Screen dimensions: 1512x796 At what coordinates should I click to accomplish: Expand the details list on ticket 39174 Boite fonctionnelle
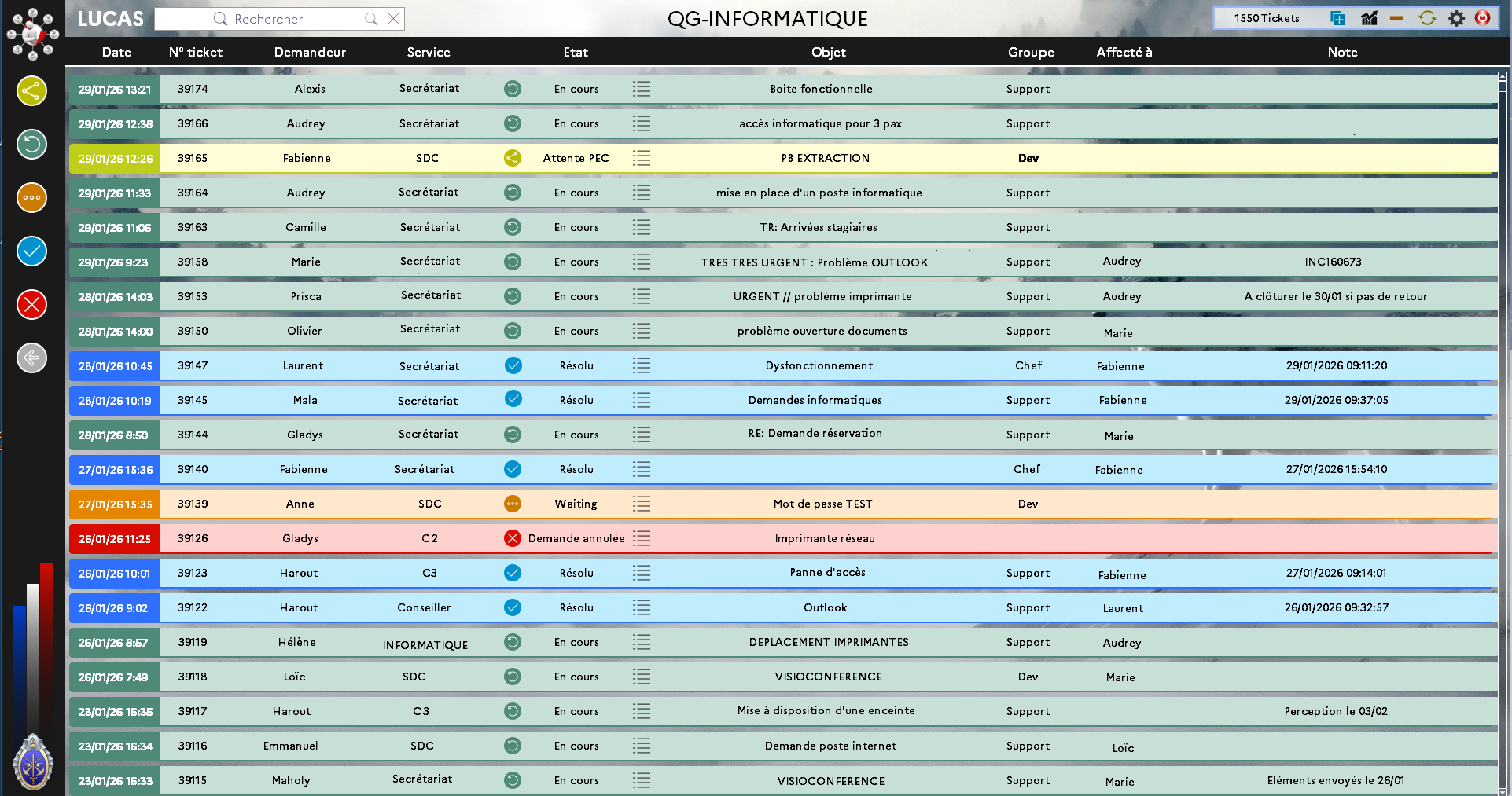pos(641,89)
